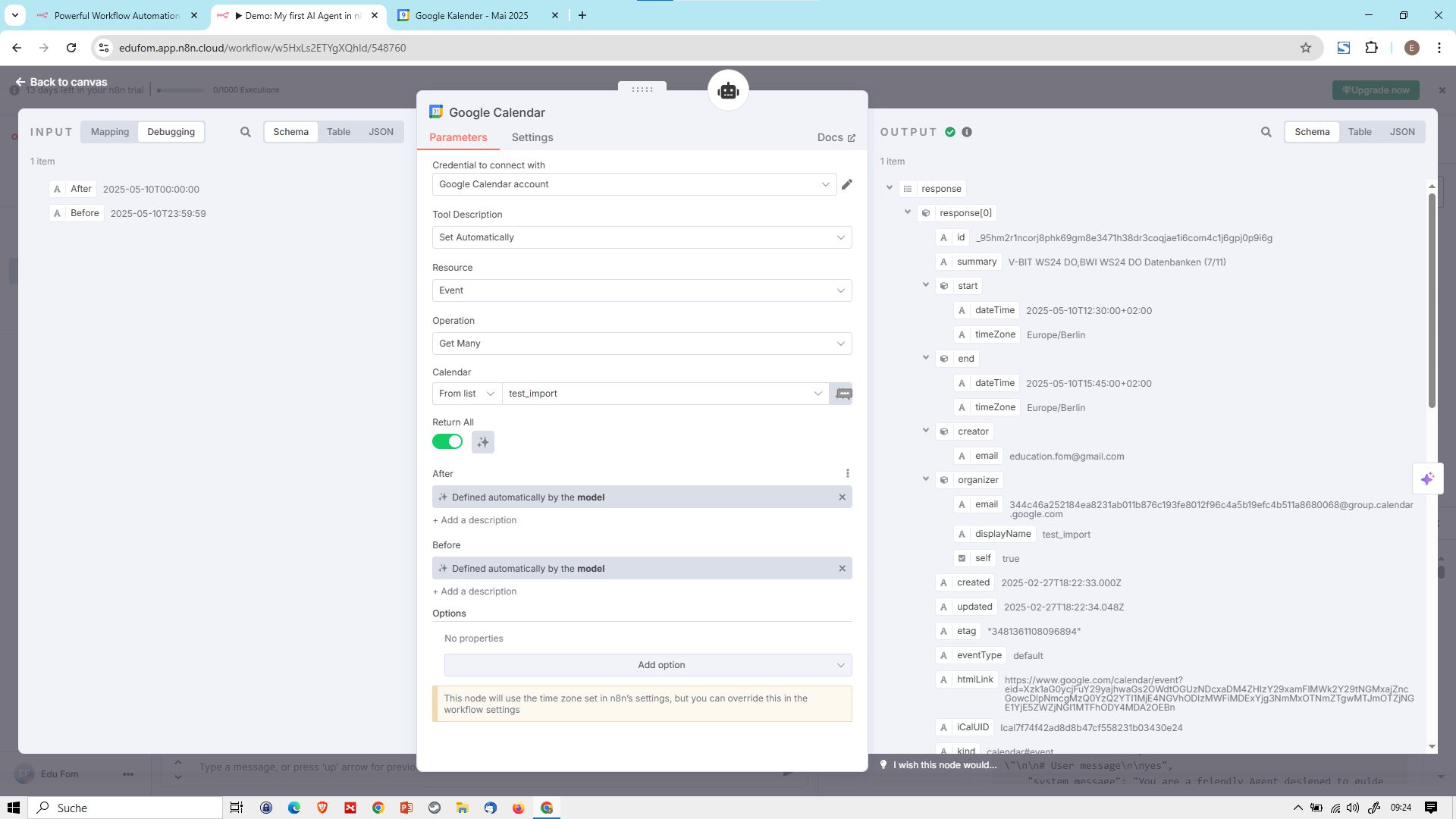Remove model-defined value for Before field

[x=842, y=569]
